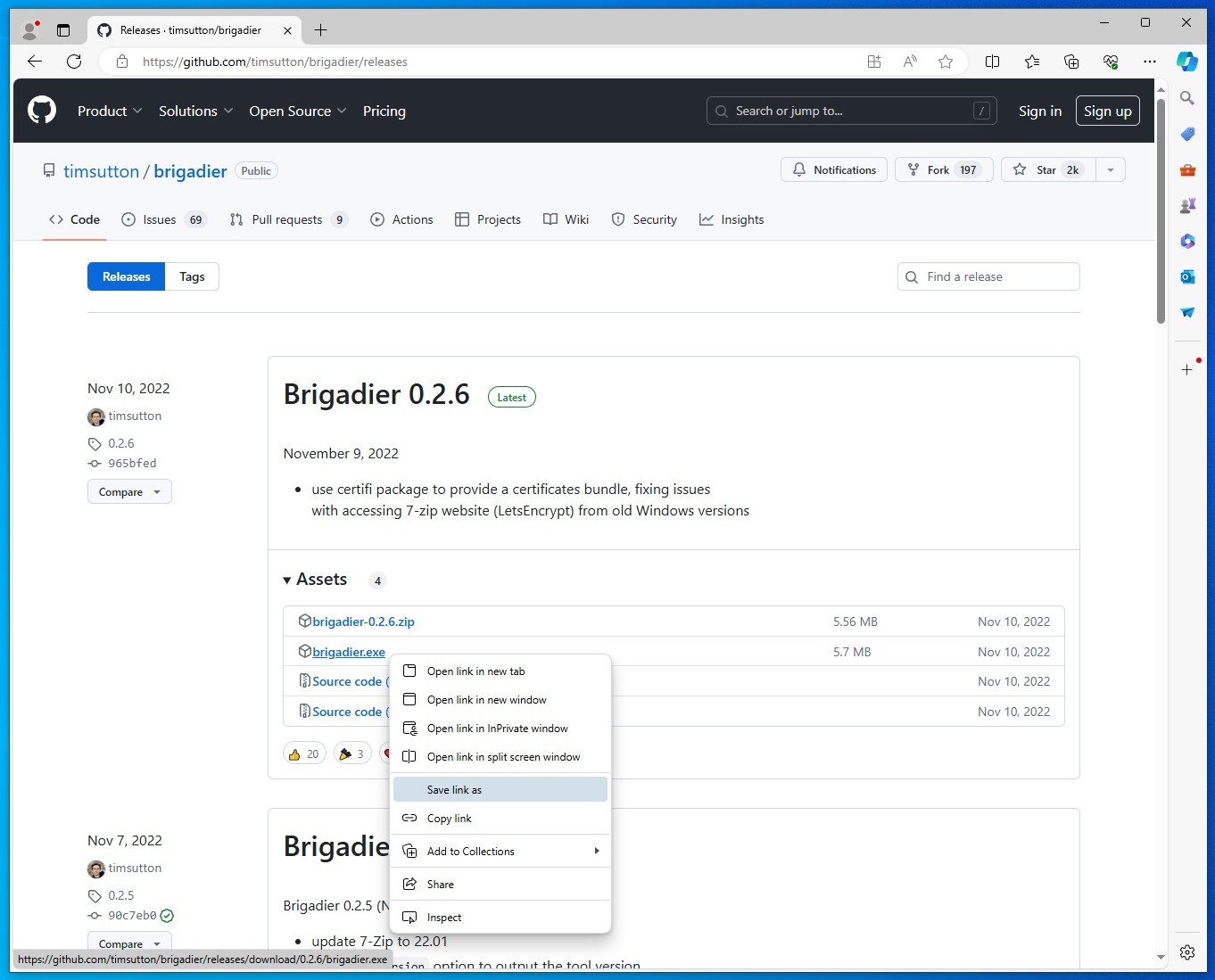Open the tab actions menu icon
1215x980 pixels.
(x=63, y=30)
